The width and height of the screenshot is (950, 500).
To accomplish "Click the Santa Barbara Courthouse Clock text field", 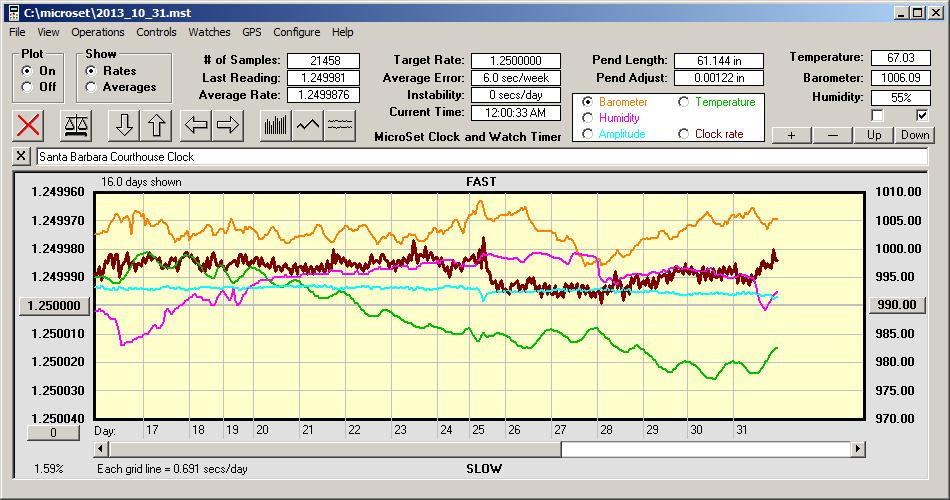I will tap(482, 156).
